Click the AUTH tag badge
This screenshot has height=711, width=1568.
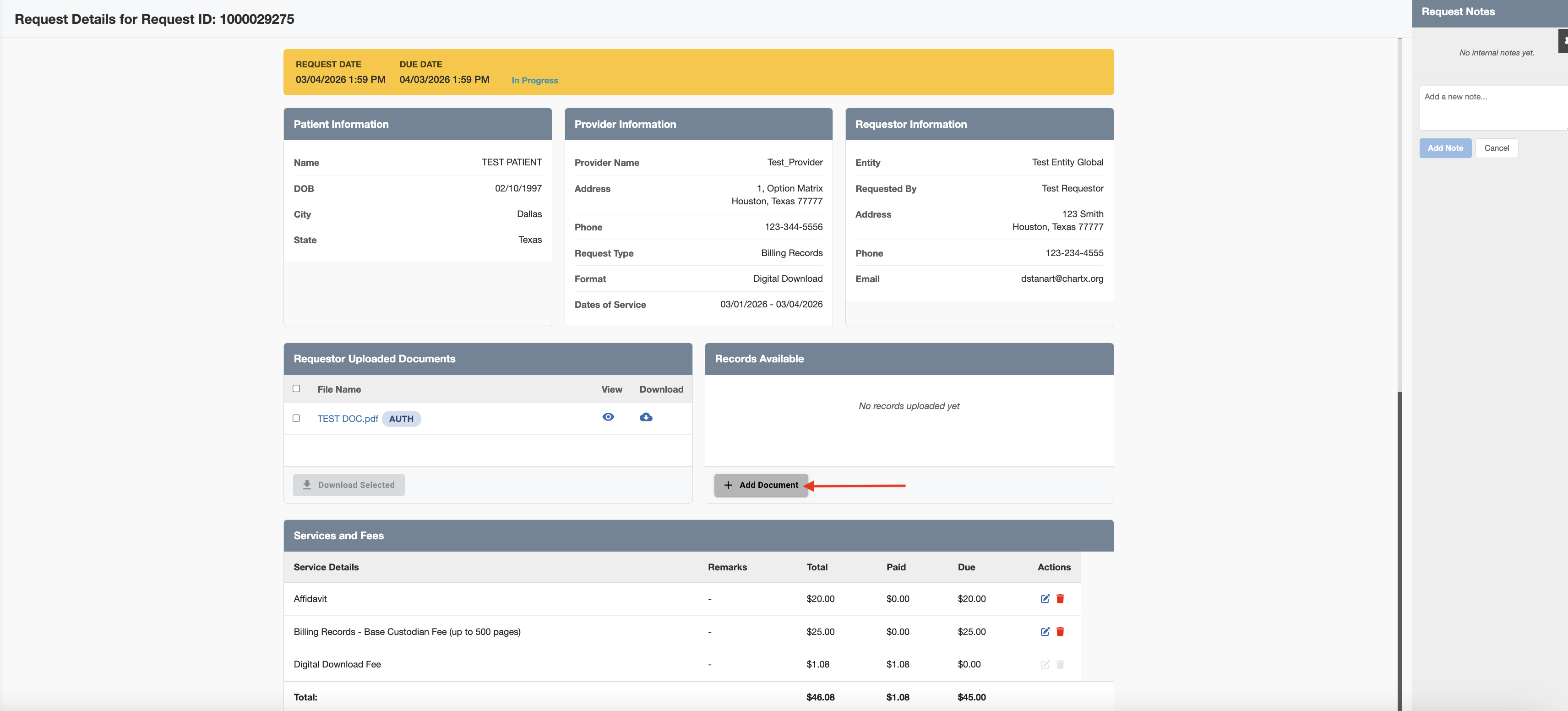[x=401, y=419]
